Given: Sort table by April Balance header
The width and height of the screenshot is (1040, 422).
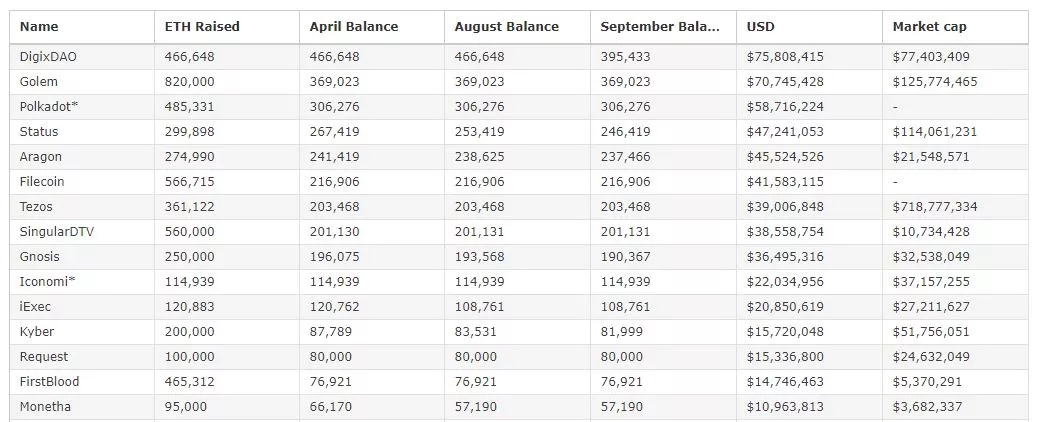Looking at the screenshot, I should tap(353, 27).
